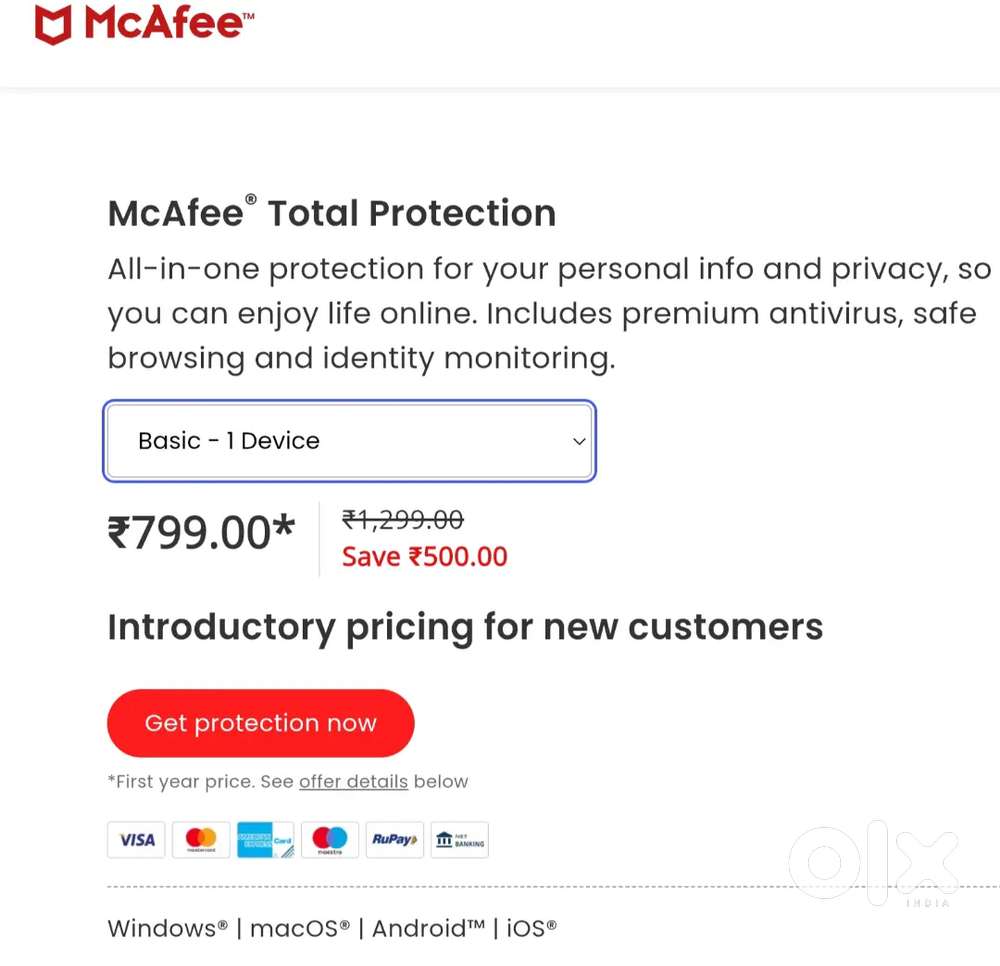Click the Save ₹500.00 text
Image resolution: width=1000 pixels, height=966 pixels.
pyautogui.click(x=423, y=556)
